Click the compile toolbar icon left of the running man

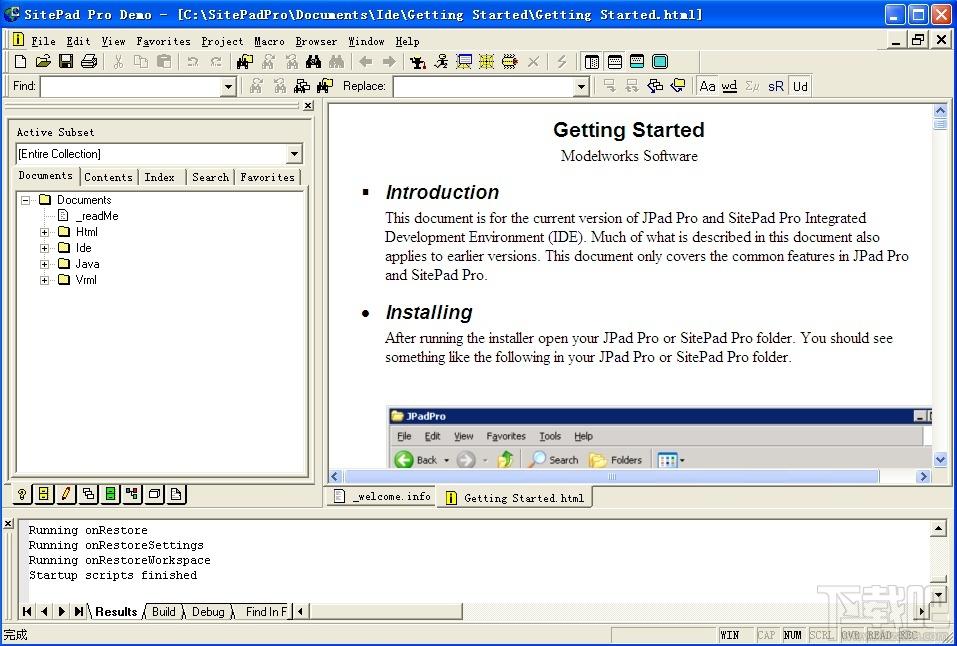tap(418, 61)
